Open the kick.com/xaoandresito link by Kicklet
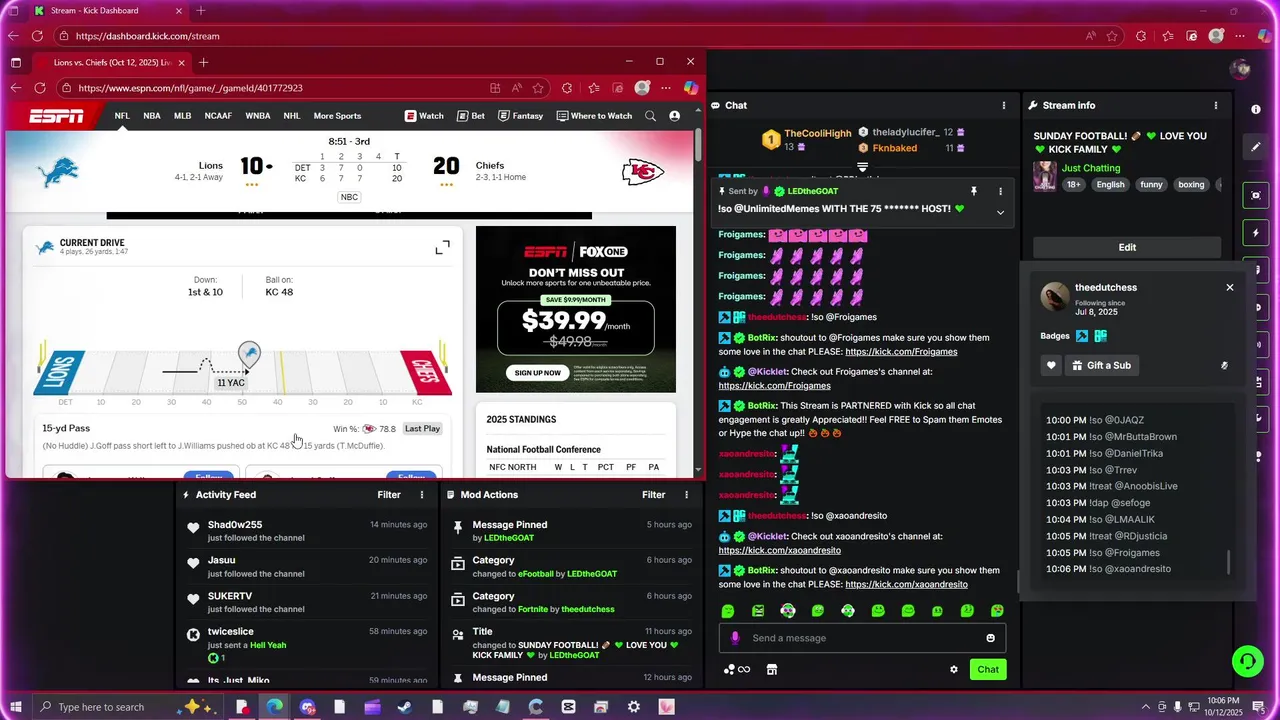This screenshot has height=720, width=1280. point(780,550)
